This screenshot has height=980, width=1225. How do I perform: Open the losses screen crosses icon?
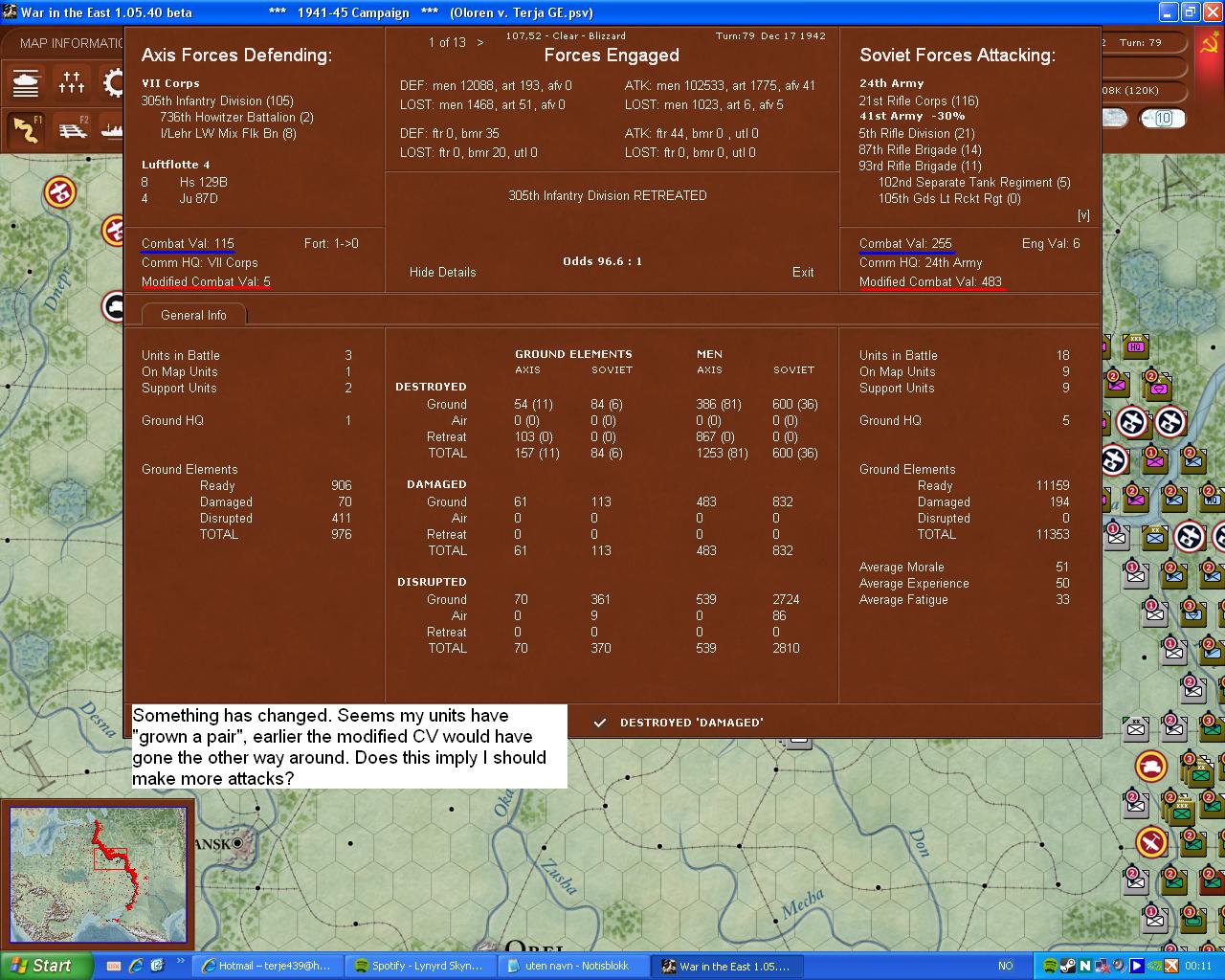tap(72, 83)
